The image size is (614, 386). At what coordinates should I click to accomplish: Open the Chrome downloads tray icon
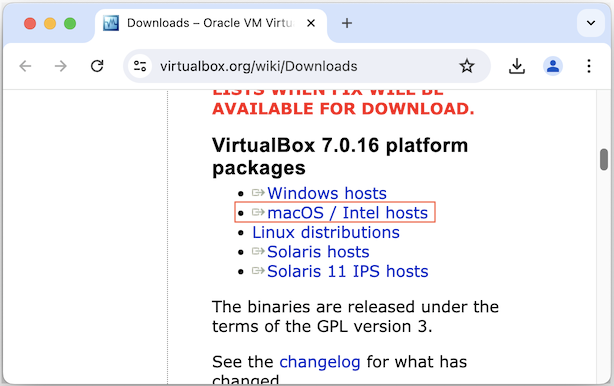coord(517,66)
